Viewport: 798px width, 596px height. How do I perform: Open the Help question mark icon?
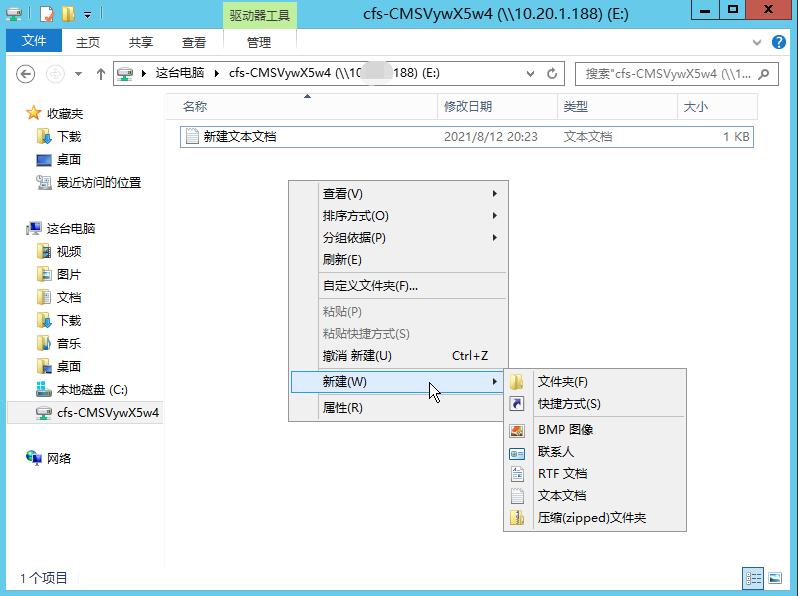(x=778, y=42)
